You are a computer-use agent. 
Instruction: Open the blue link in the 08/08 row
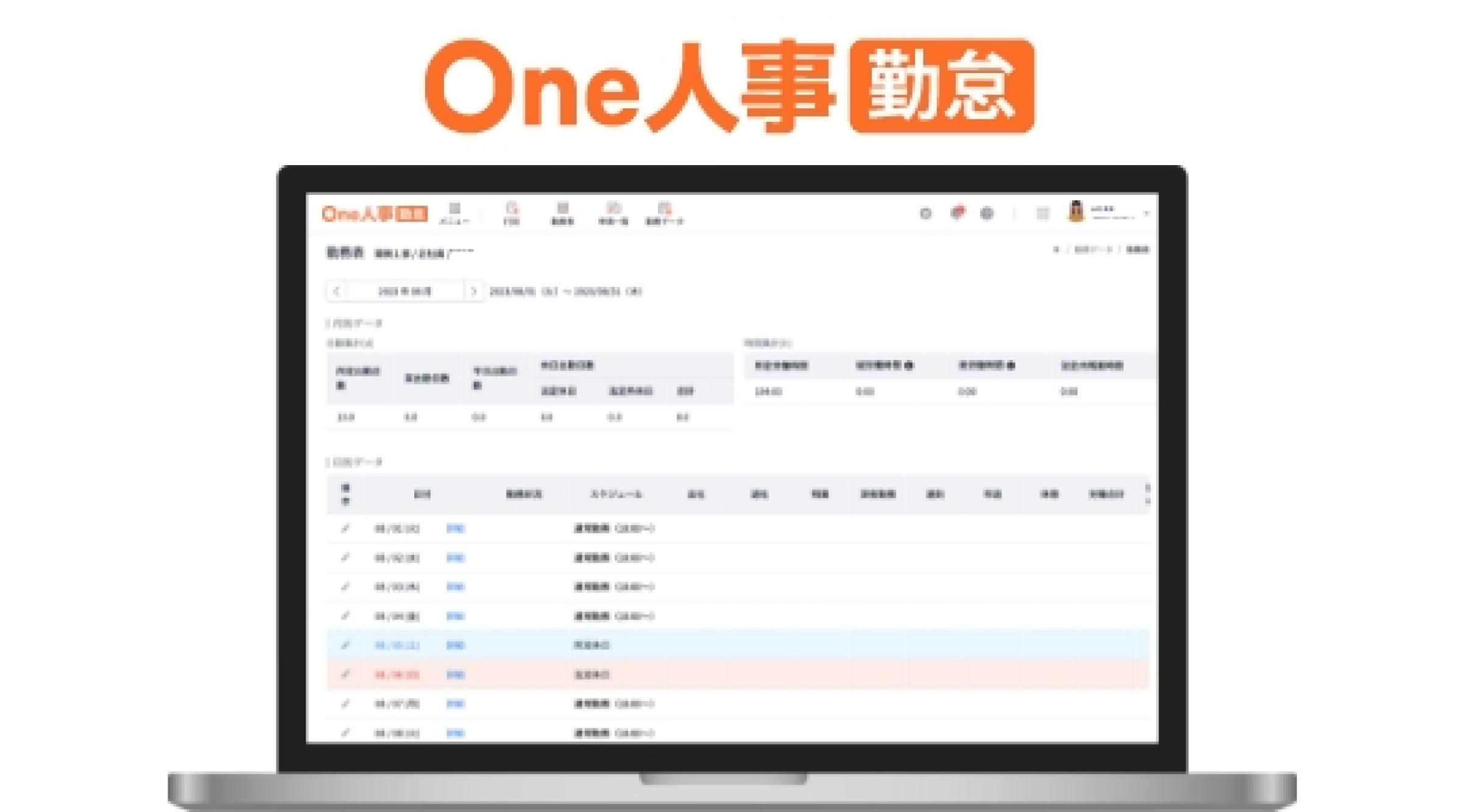tap(456, 733)
